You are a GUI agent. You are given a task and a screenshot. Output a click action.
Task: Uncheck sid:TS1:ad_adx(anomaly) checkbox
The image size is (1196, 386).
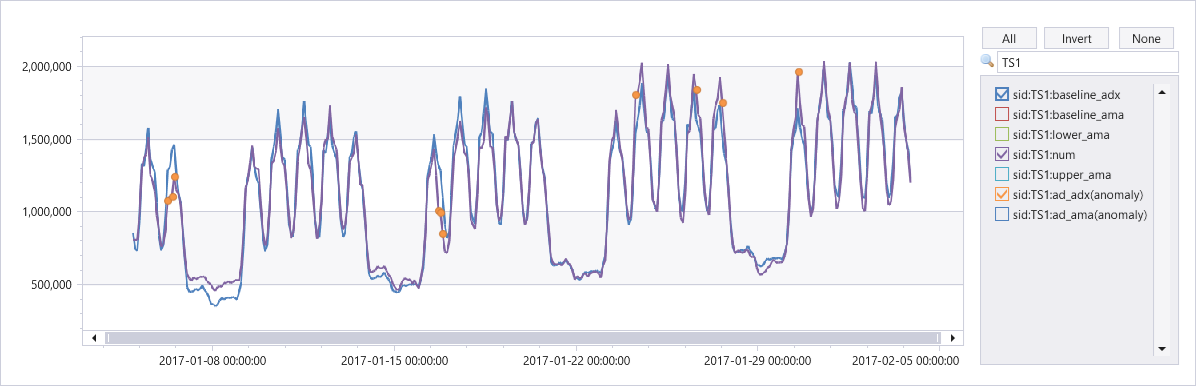1002,195
